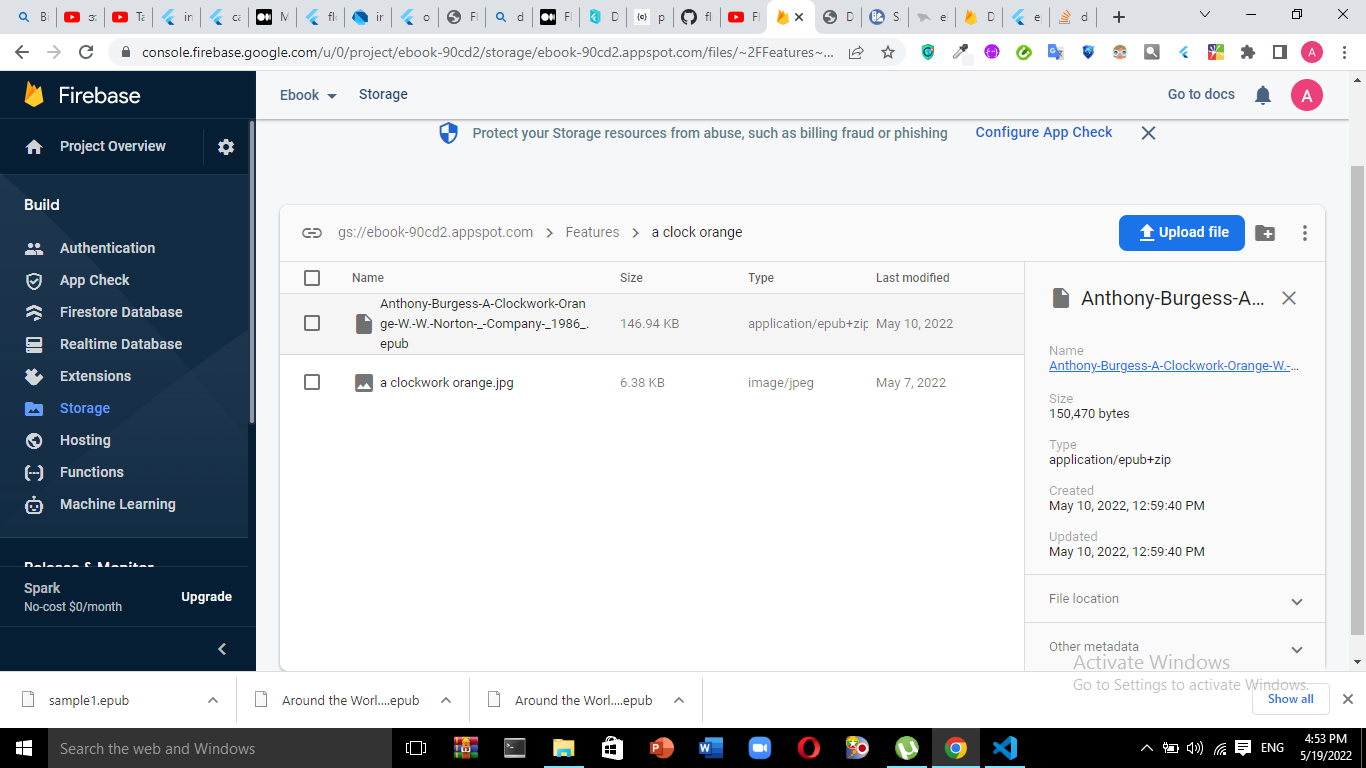Open the Windows Start menu
The height and width of the screenshot is (768, 1366).
pyautogui.click(x=24, y=748)
